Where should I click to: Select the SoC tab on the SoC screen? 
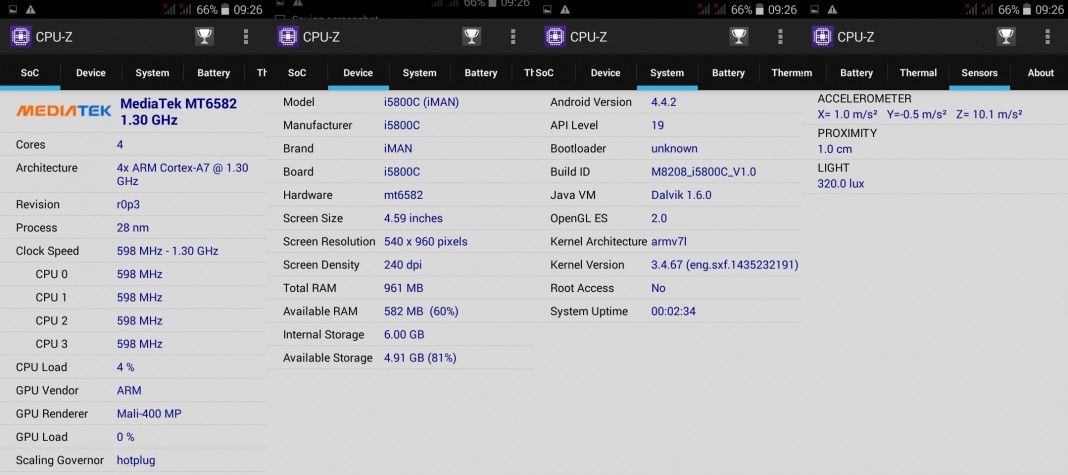coord(30,73)
